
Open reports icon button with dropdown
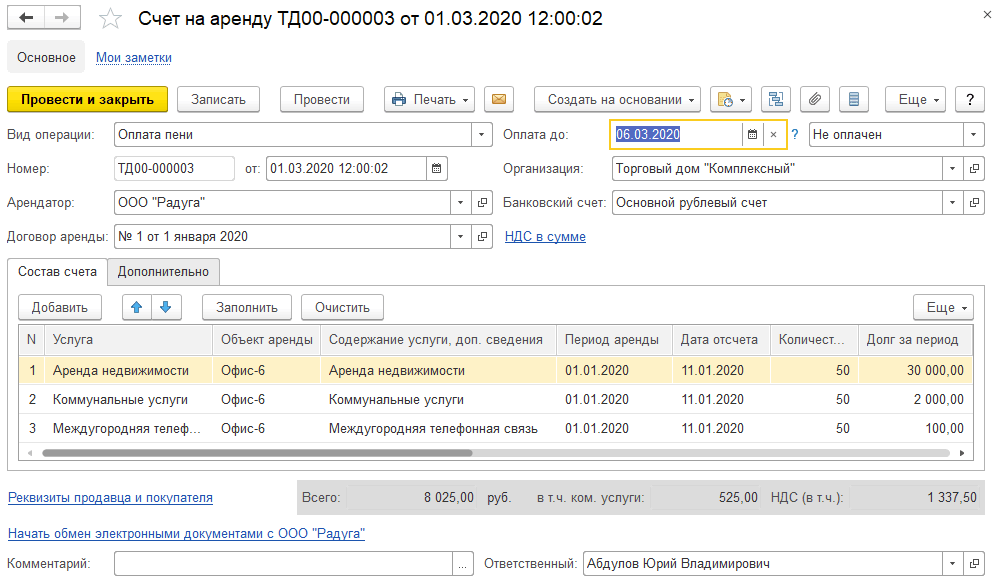point(731,99)
